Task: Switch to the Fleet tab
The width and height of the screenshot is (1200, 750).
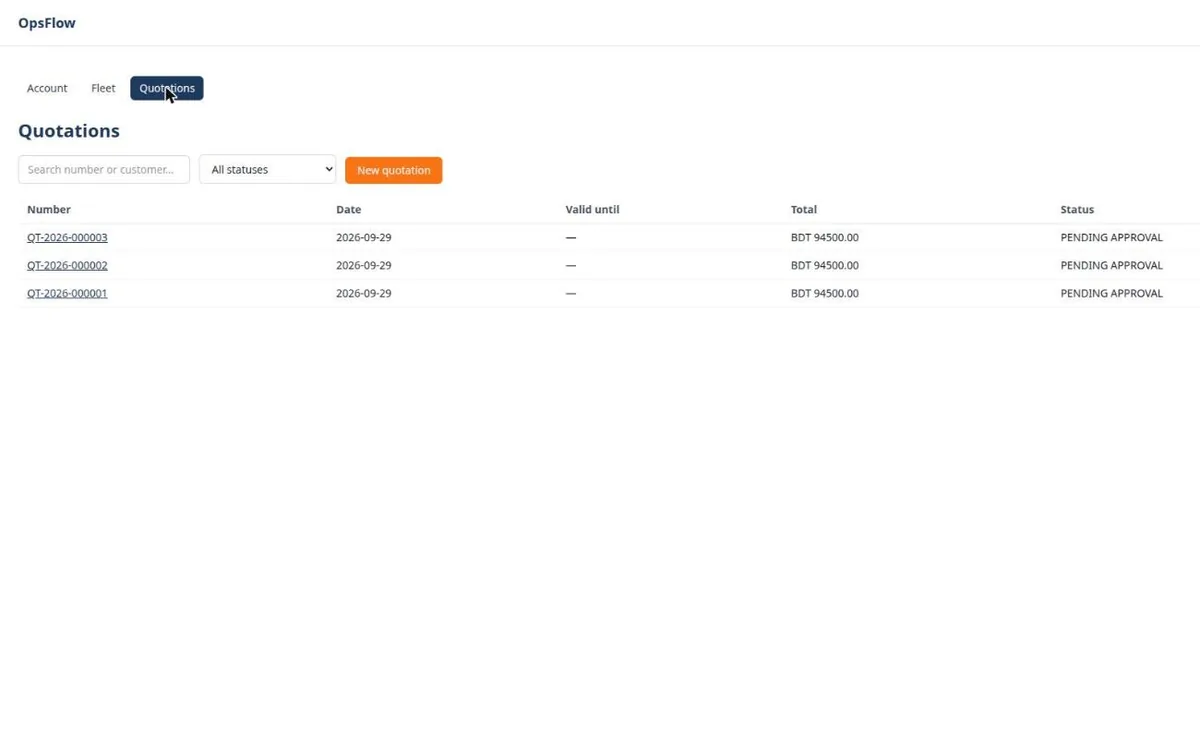Action: tap(103, 88)
